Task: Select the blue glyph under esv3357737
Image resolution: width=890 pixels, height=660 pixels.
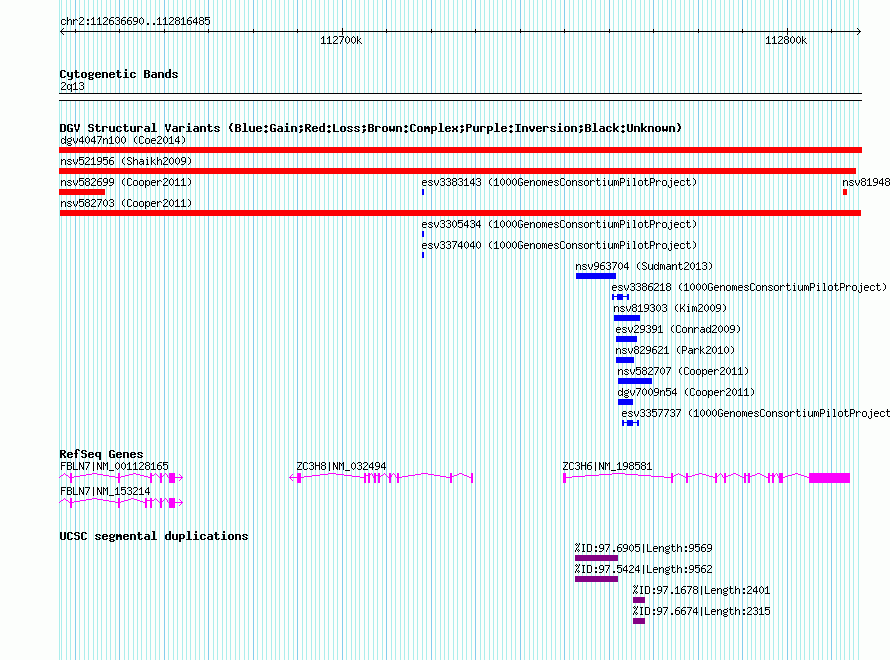Action: (630, 423)
